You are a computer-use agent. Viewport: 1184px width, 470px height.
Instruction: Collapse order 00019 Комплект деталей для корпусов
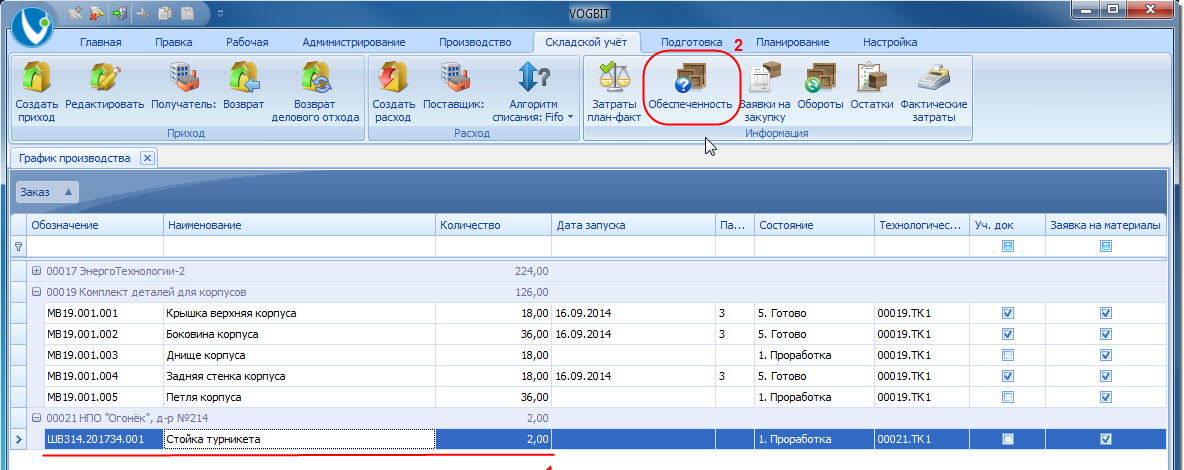coord(37,292)
